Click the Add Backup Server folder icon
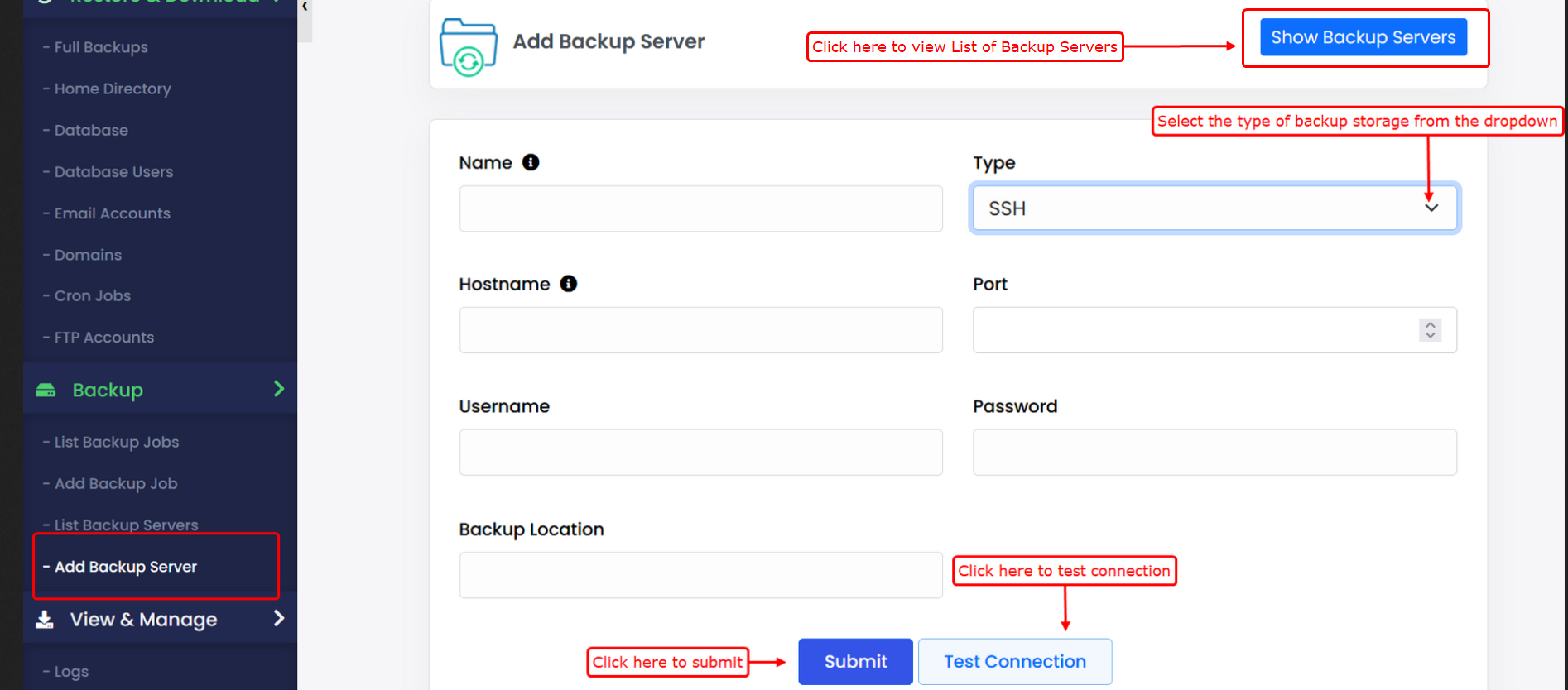1568x690 pixels. pyautogui.click(x=469, y=46)
